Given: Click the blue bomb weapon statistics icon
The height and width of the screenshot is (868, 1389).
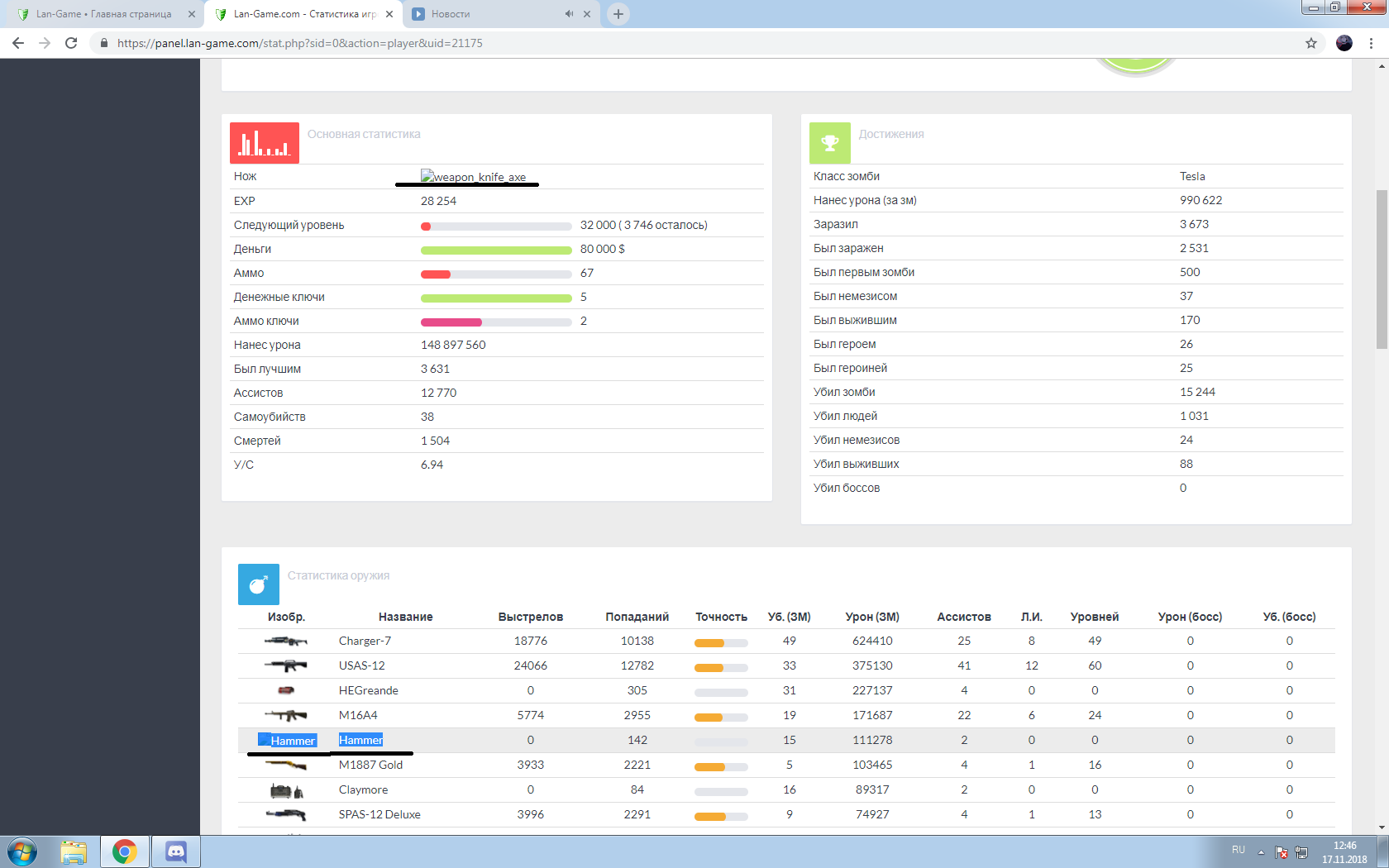Looking at the screenshot, I should (x=258, y=584).
